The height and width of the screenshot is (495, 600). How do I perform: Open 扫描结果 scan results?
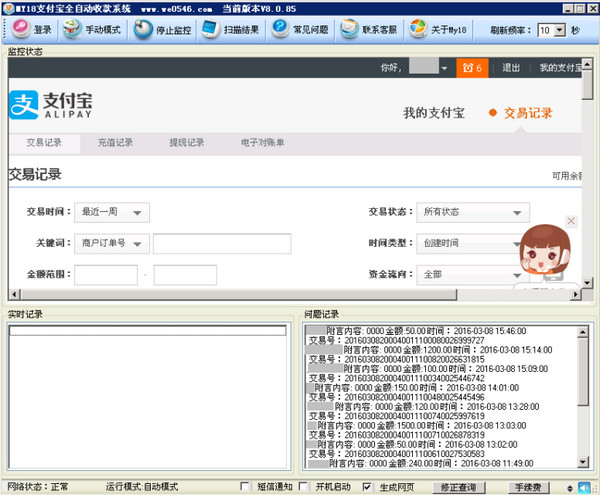(230, 30)
